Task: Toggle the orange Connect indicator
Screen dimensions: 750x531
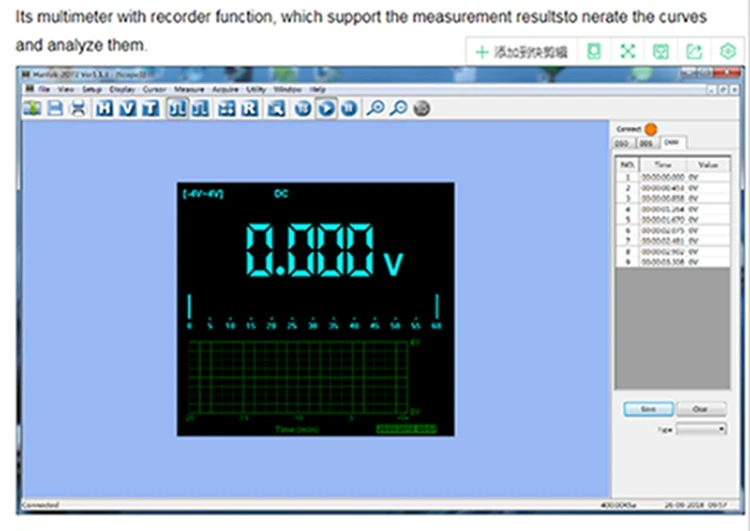Action: click(x=651, y=129)
